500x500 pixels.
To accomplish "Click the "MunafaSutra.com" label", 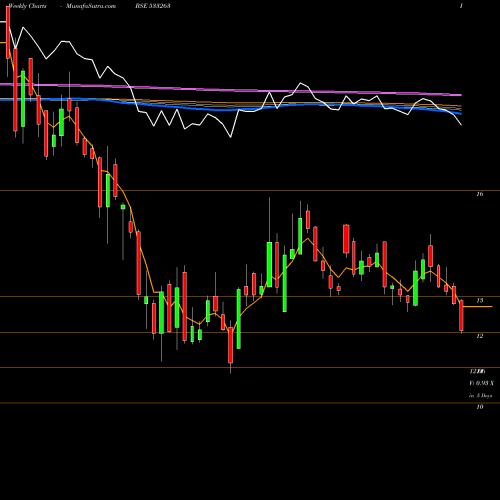I will point(91,6).
